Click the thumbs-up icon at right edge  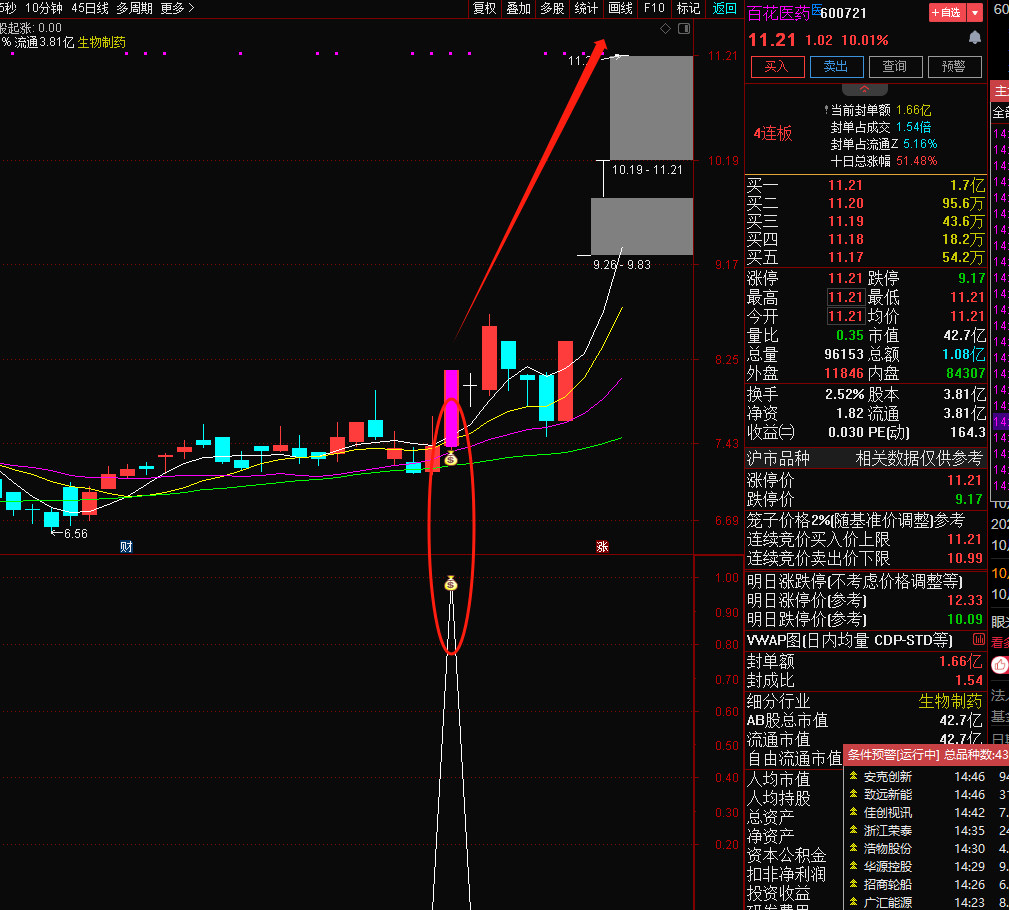(999, 665)
